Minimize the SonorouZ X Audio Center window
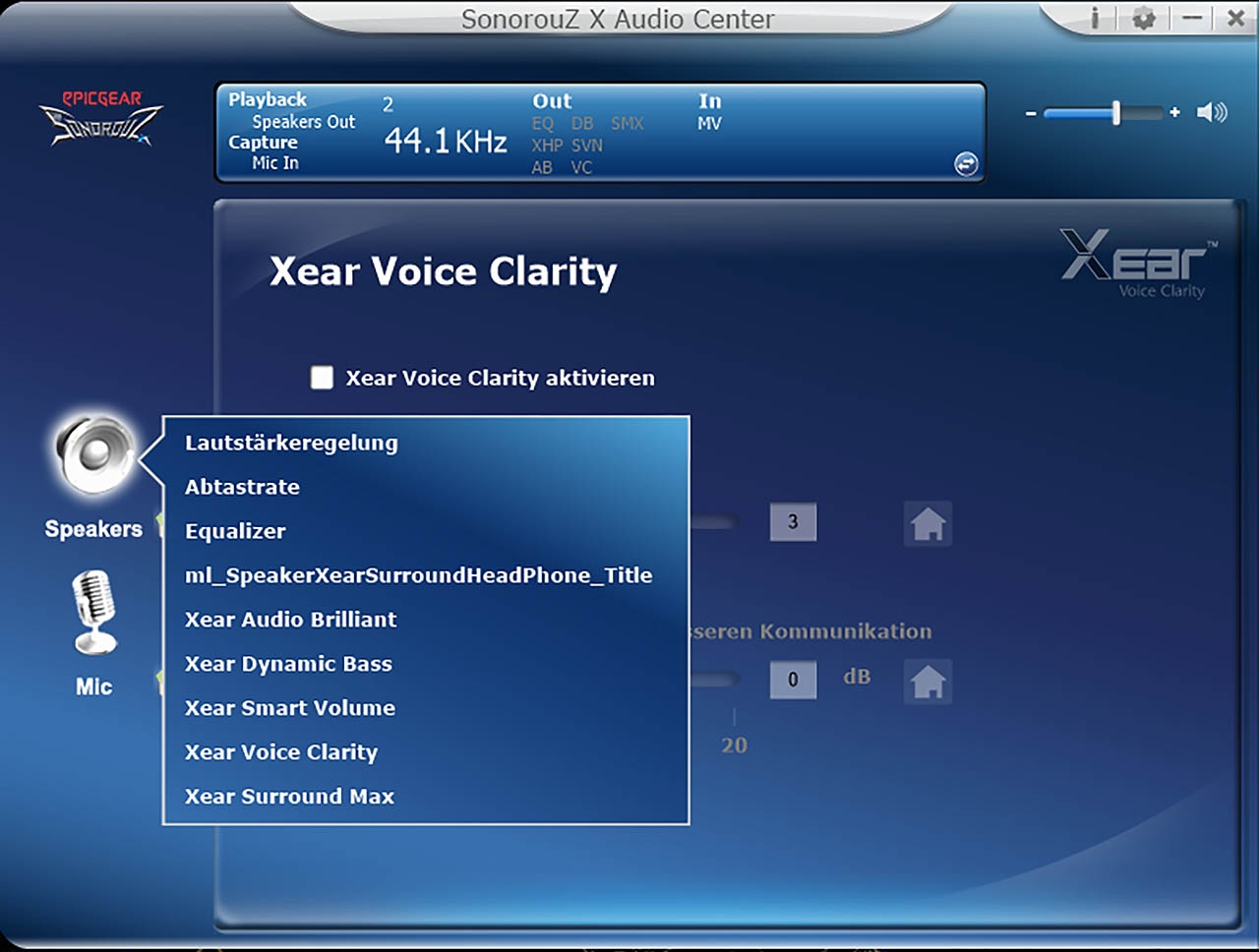This screenshot has height=952, width=1259. (1192, 19)
